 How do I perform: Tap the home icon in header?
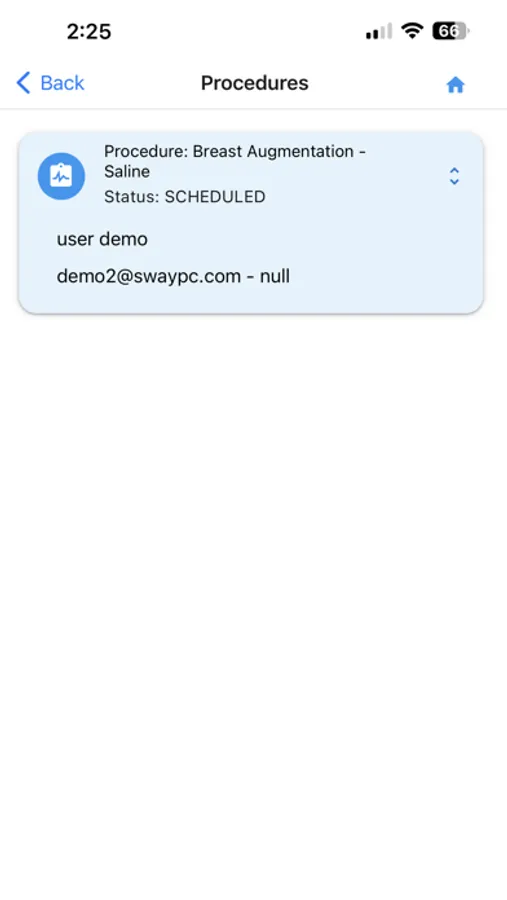(x=455, y=85)
